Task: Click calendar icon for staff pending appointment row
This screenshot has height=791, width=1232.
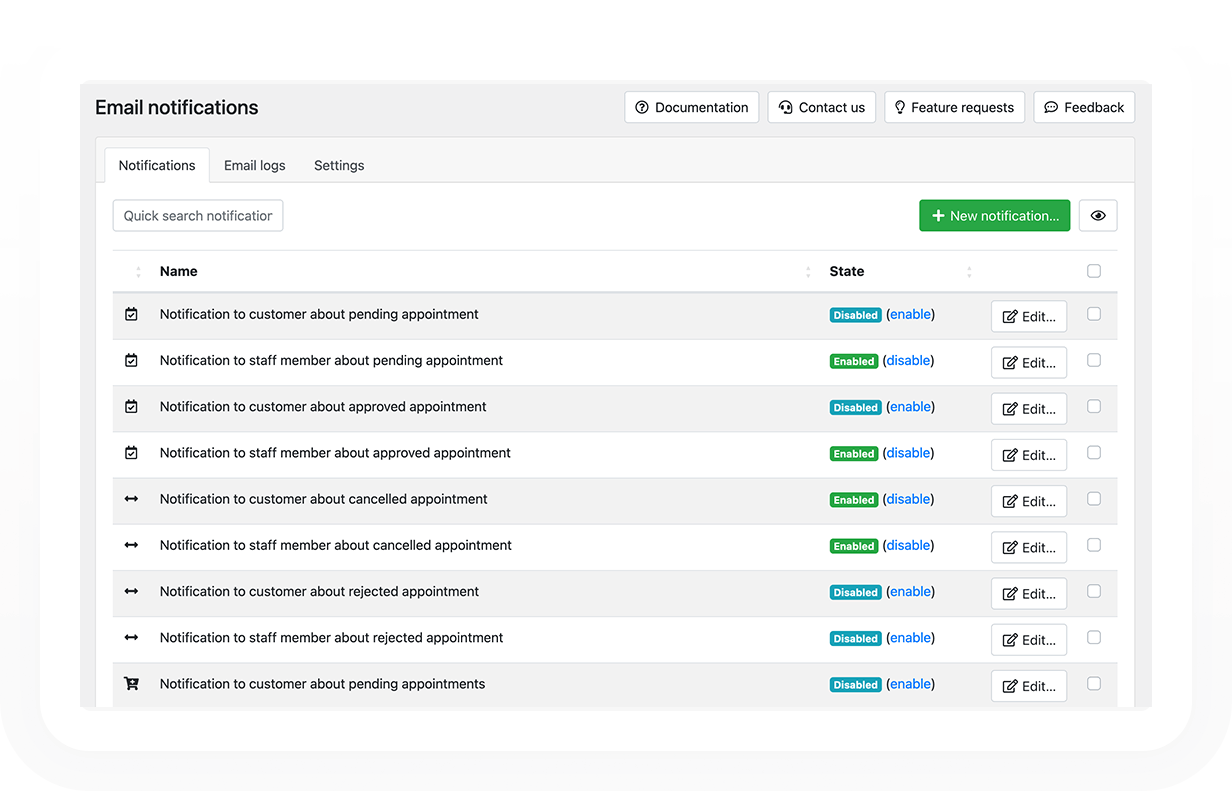Action: [x=131, y=360]
